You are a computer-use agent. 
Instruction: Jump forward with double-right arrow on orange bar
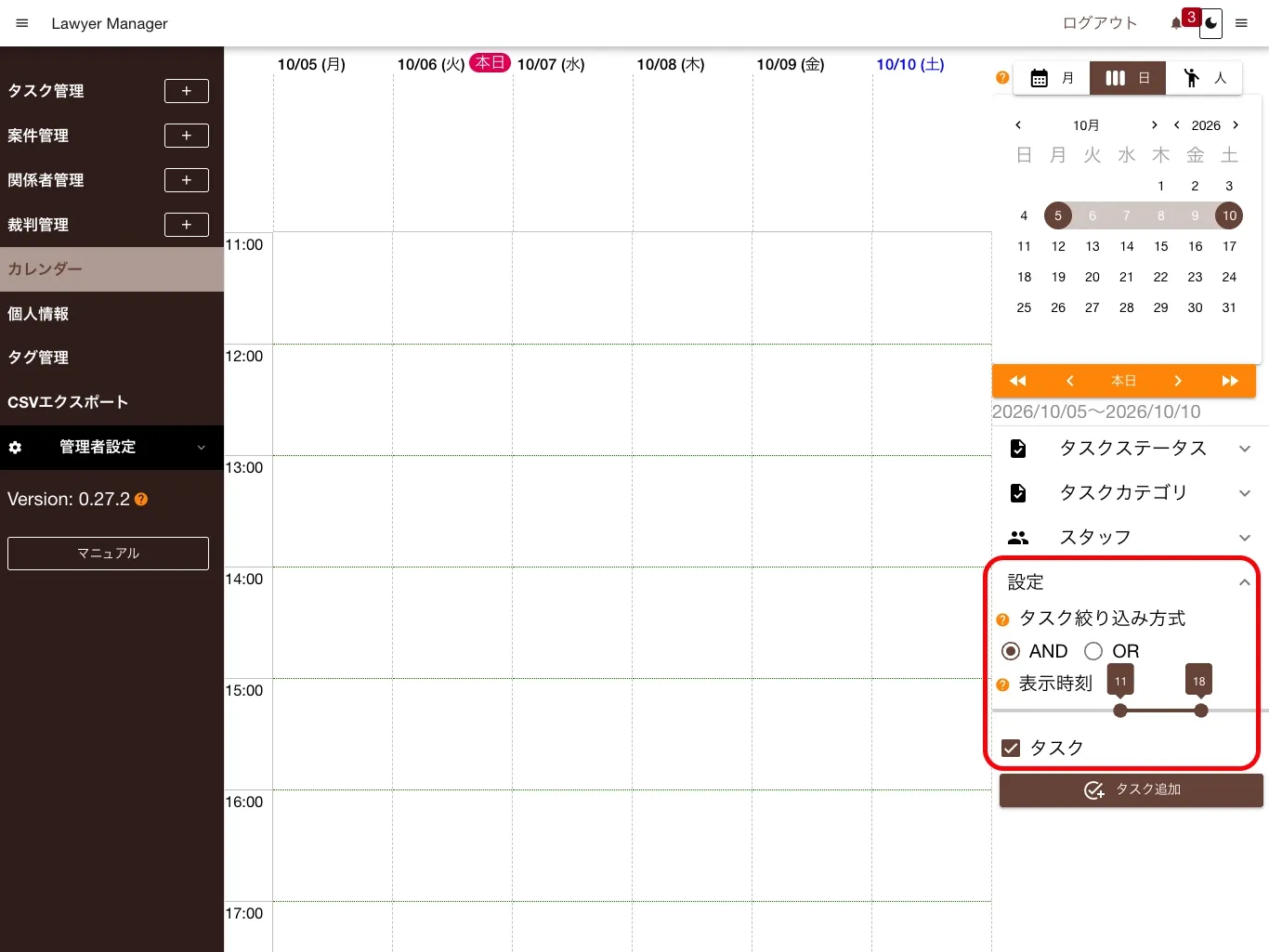click(1230, 381)
